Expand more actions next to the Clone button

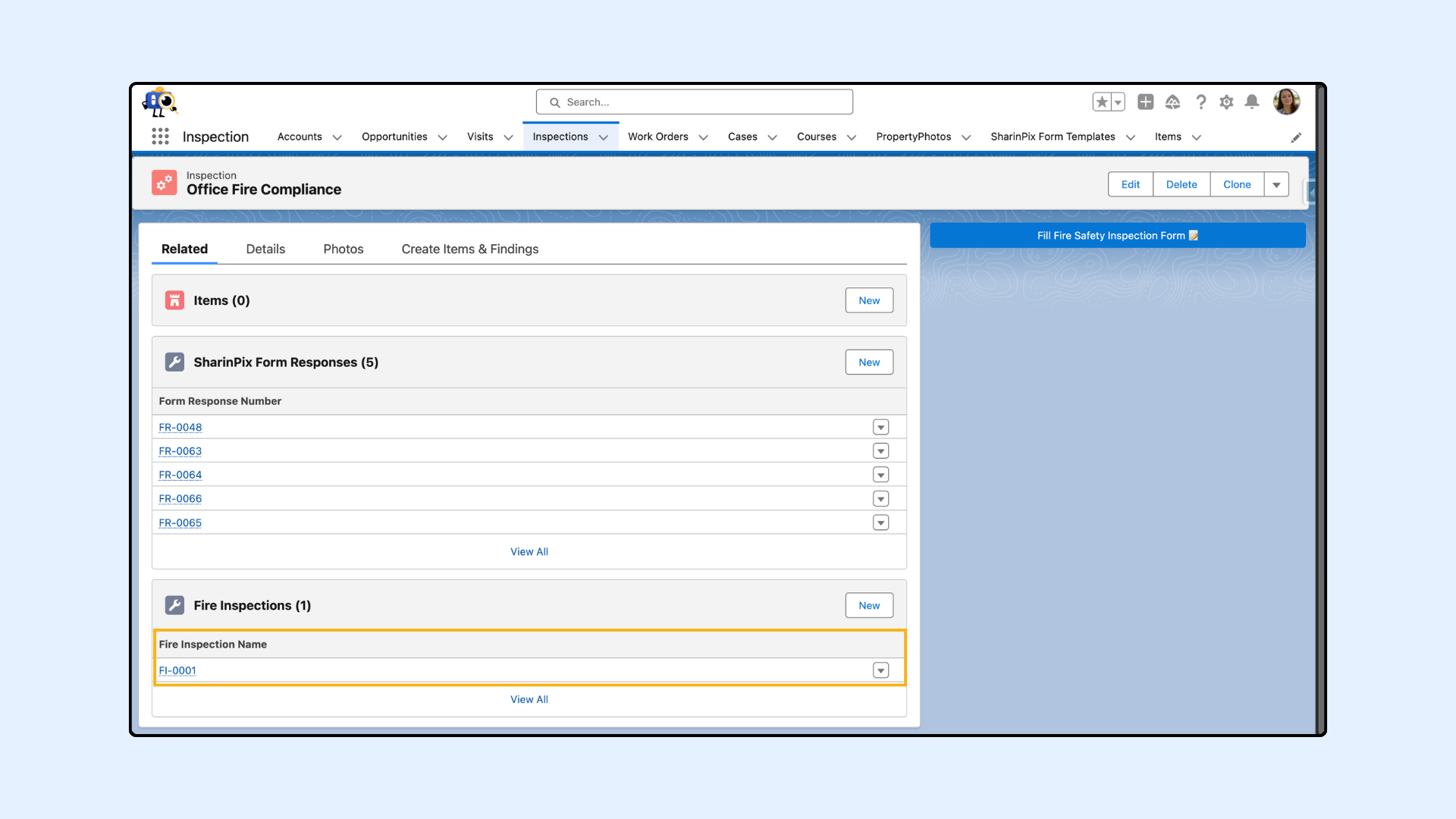(x=1276, y=184)
